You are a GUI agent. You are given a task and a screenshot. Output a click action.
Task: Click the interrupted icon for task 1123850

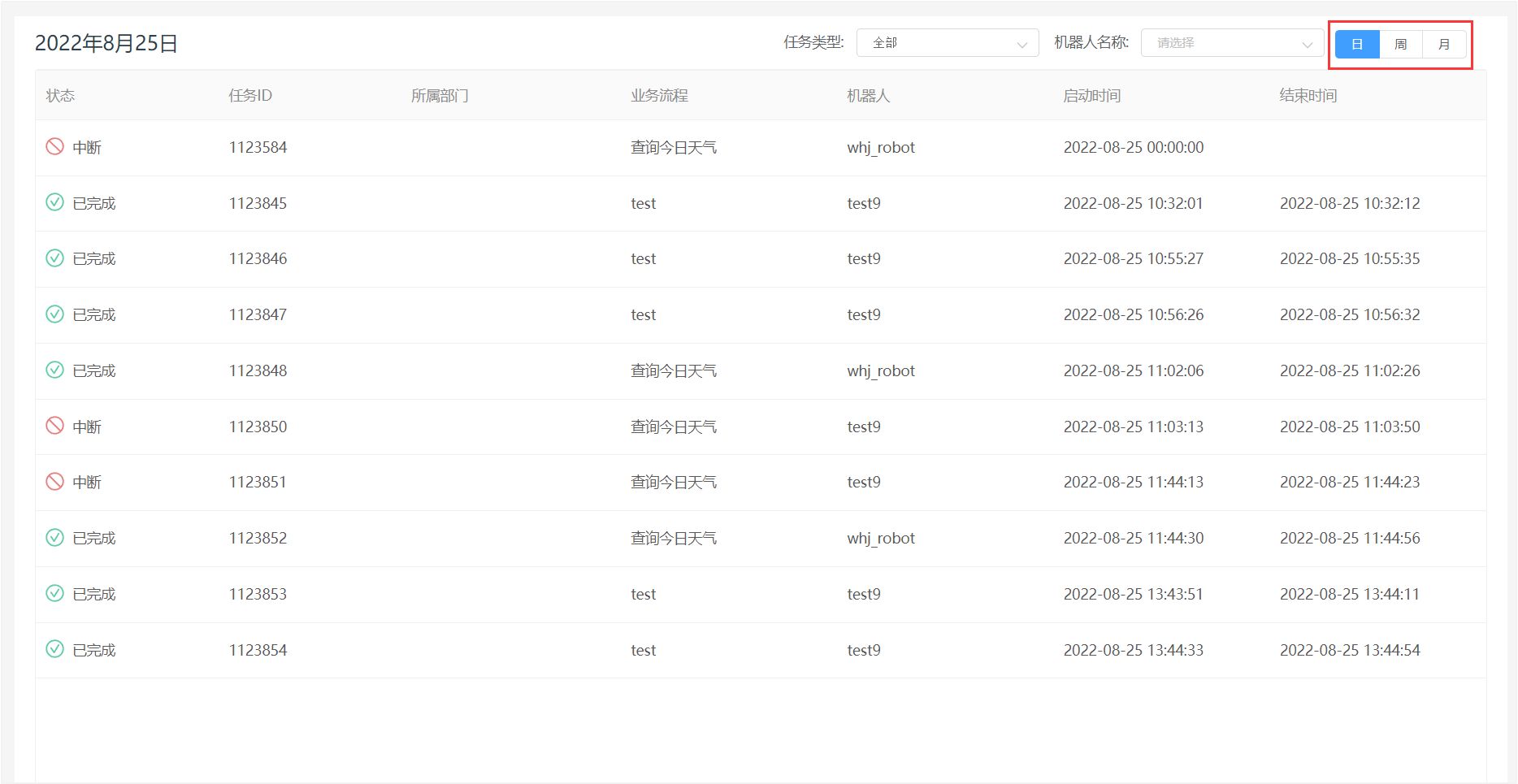point(54,426)
